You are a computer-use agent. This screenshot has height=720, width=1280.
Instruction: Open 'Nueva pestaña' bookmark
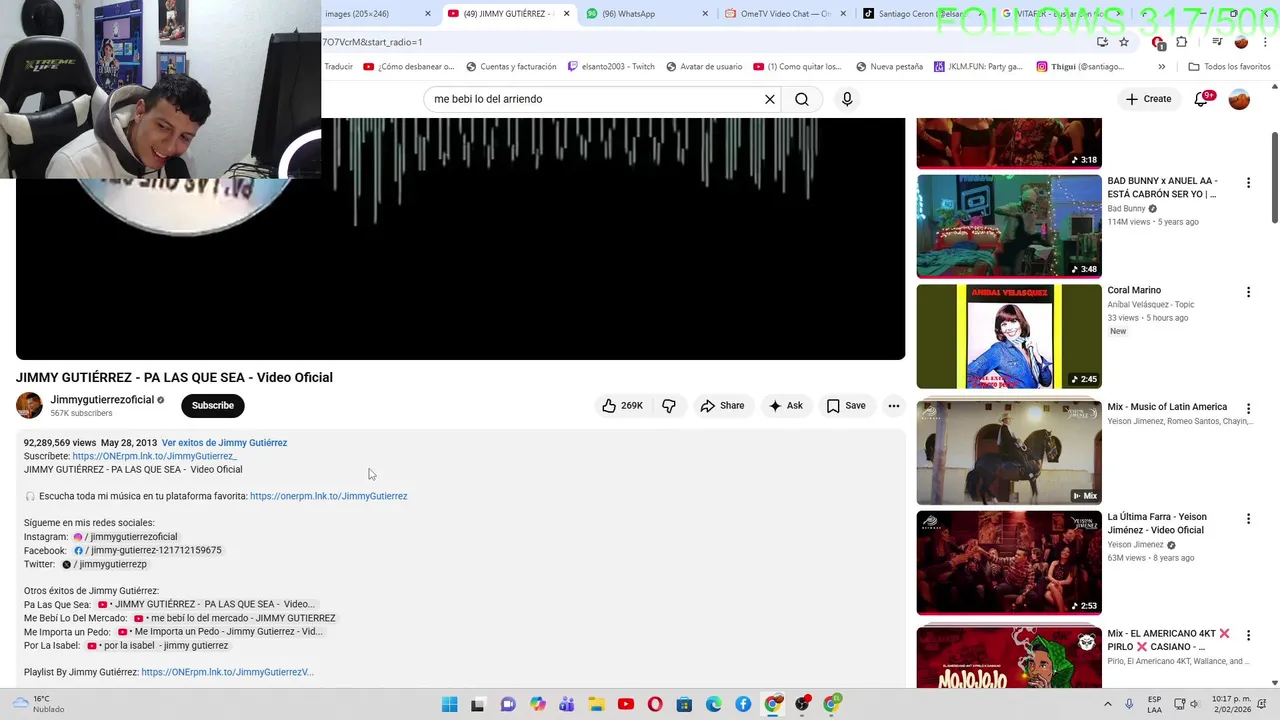[889, 67]
